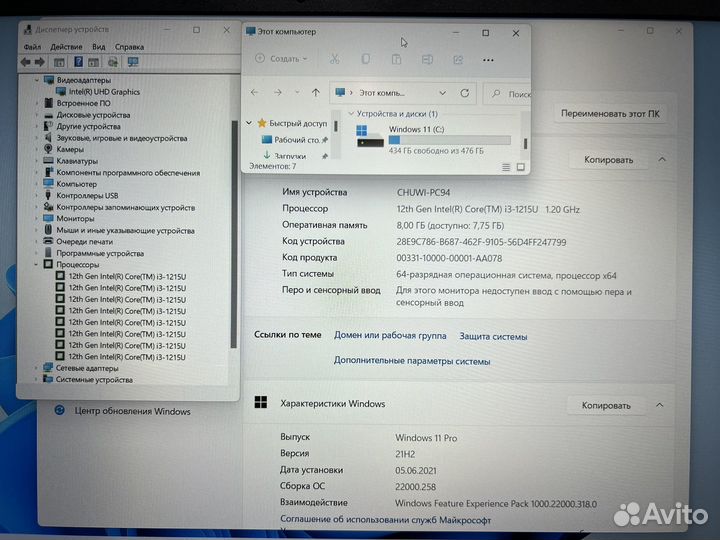720x540 pixels.
Task: Click Копировать next to Характеристики Windows
Action: [x=606, y=405]
